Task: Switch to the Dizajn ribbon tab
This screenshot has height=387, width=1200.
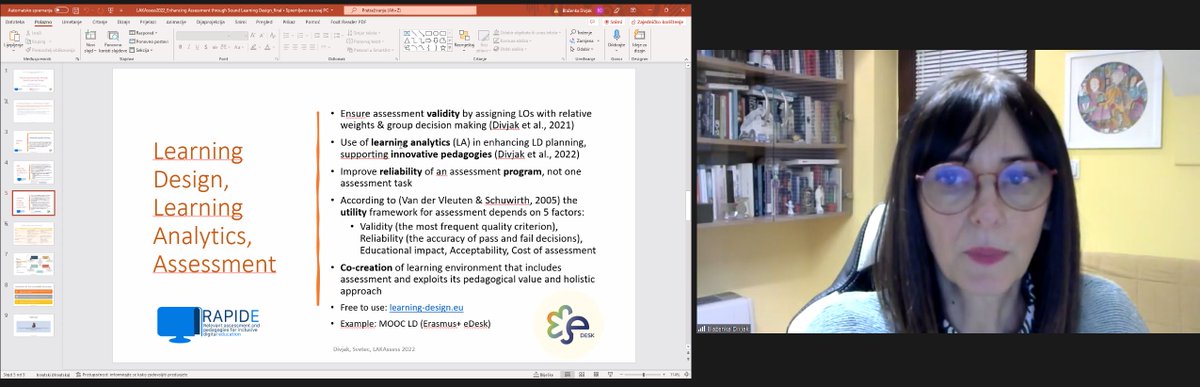Action: tap(124, 22)
